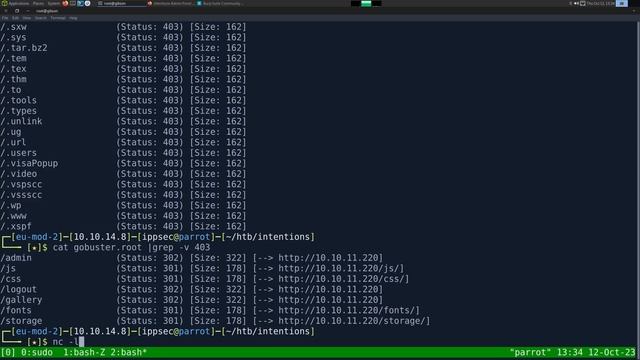Click the tmux session name [0]
Viewport: 640px width, 360px height.
coord(8,352)
